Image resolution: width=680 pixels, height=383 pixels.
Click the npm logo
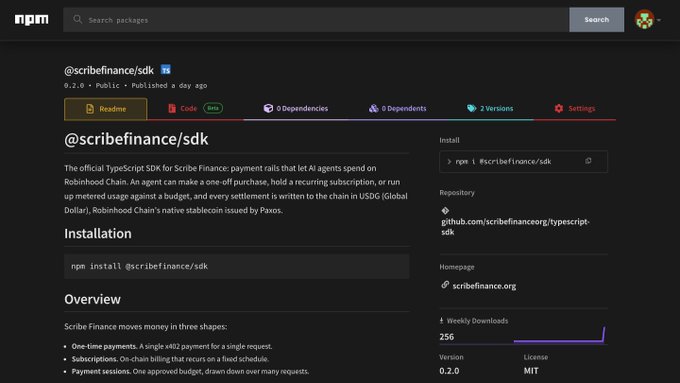(x=32, y=20)
